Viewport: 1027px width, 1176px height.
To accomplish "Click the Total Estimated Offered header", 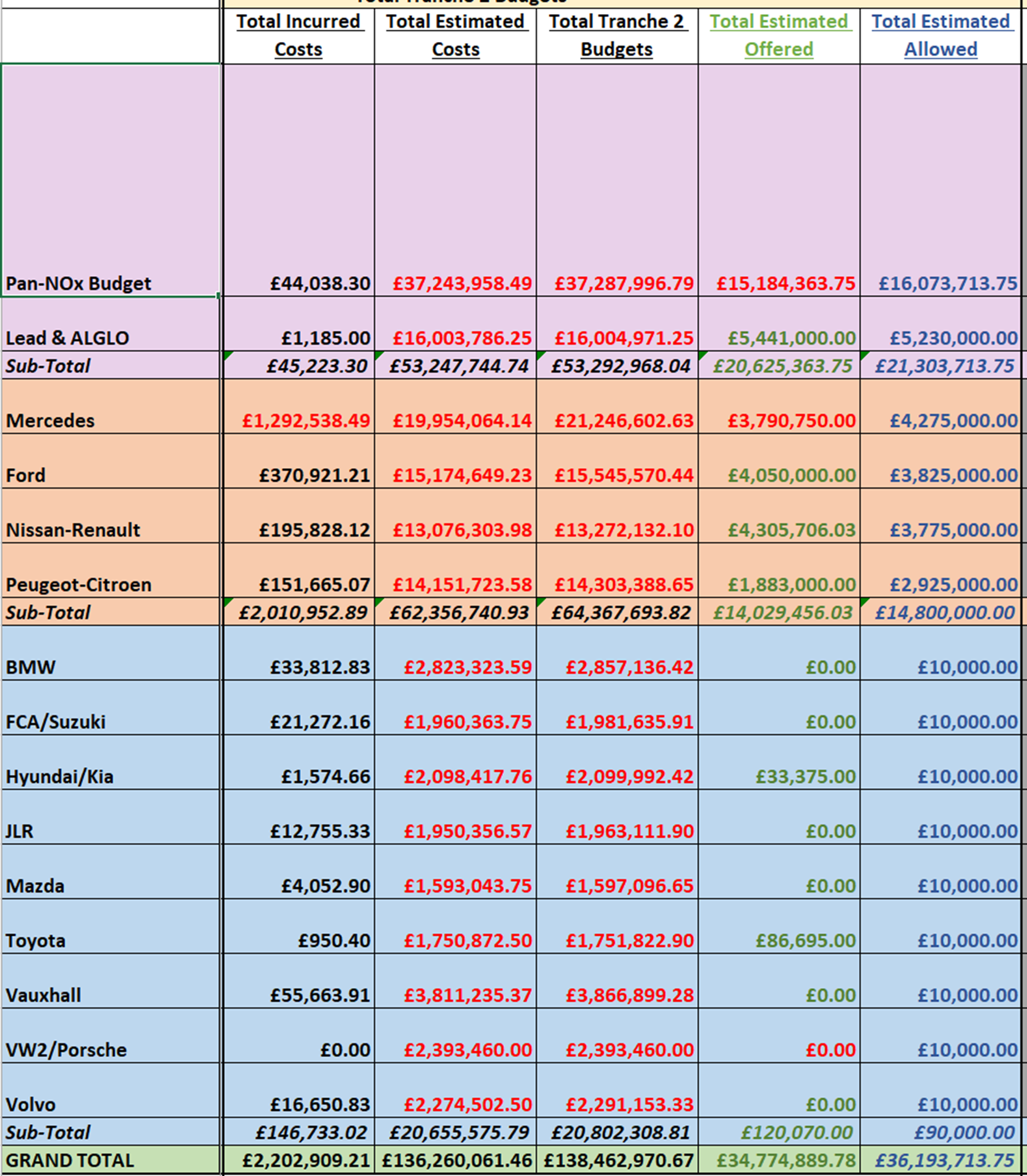I will coord(779,35).
